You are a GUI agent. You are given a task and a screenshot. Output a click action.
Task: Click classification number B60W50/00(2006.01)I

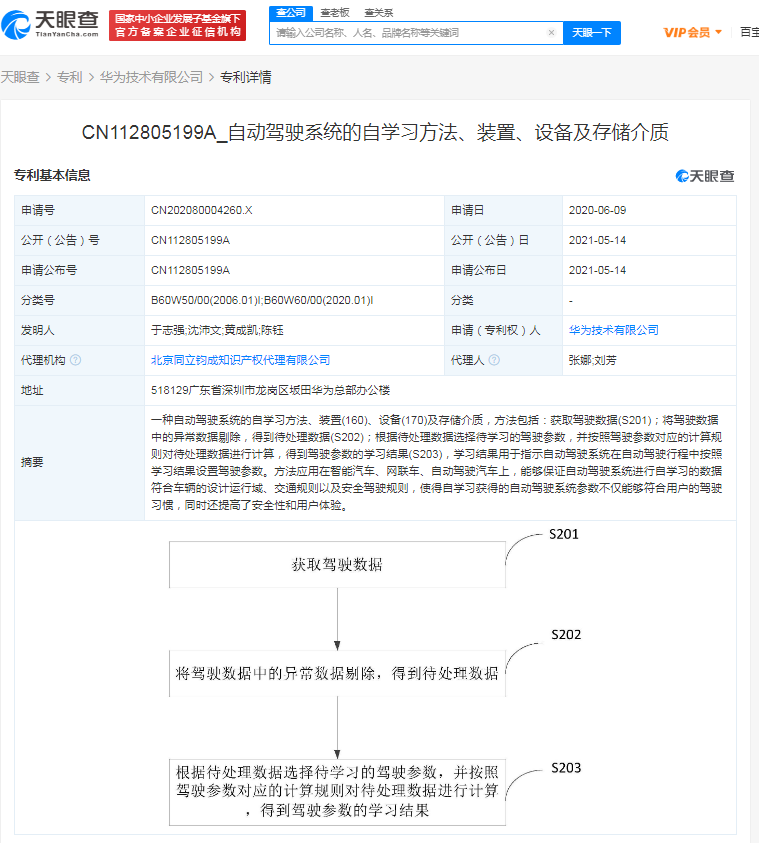tap(206, 301)
